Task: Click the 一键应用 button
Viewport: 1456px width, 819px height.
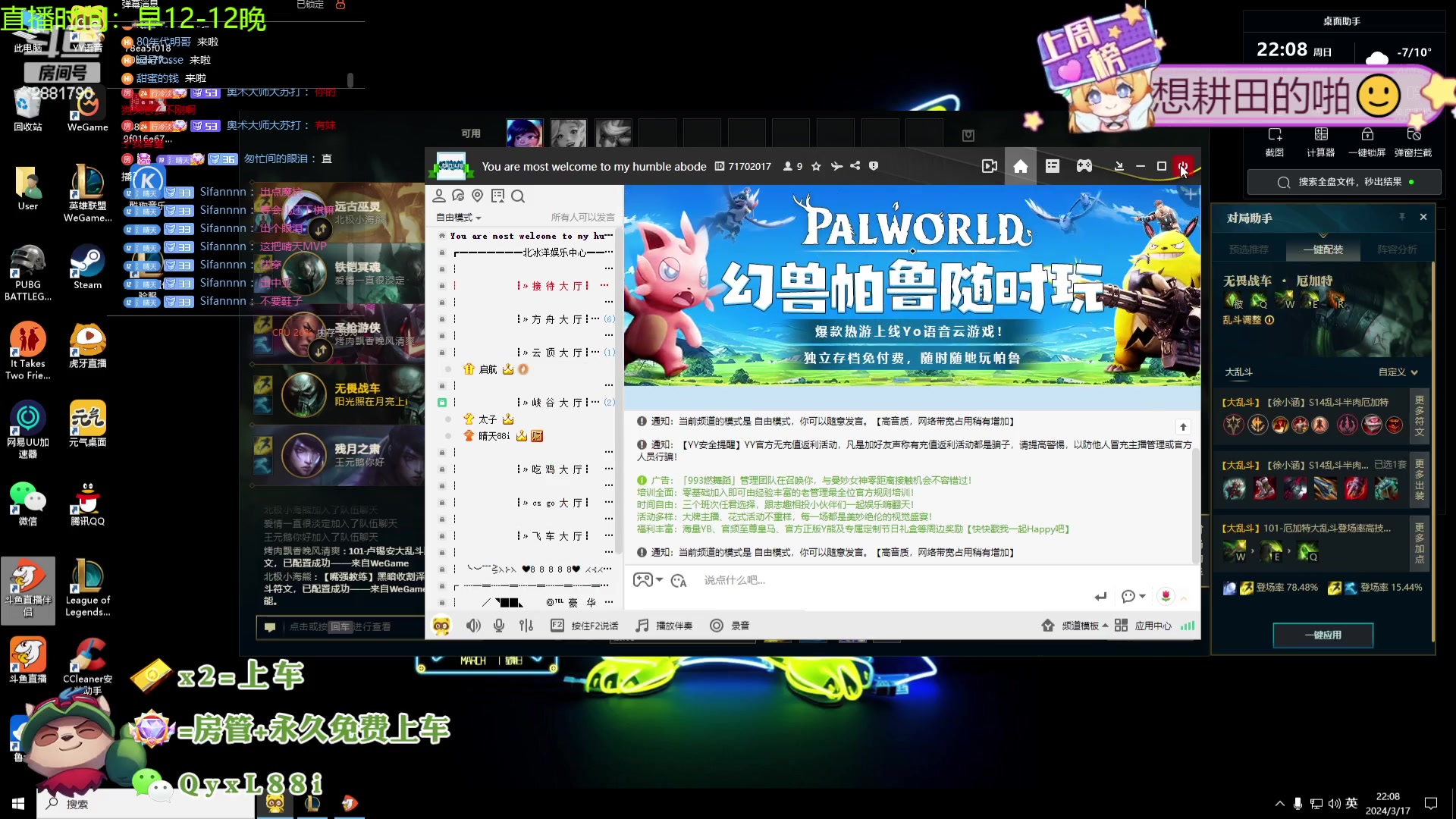Action: point(1323,635)
